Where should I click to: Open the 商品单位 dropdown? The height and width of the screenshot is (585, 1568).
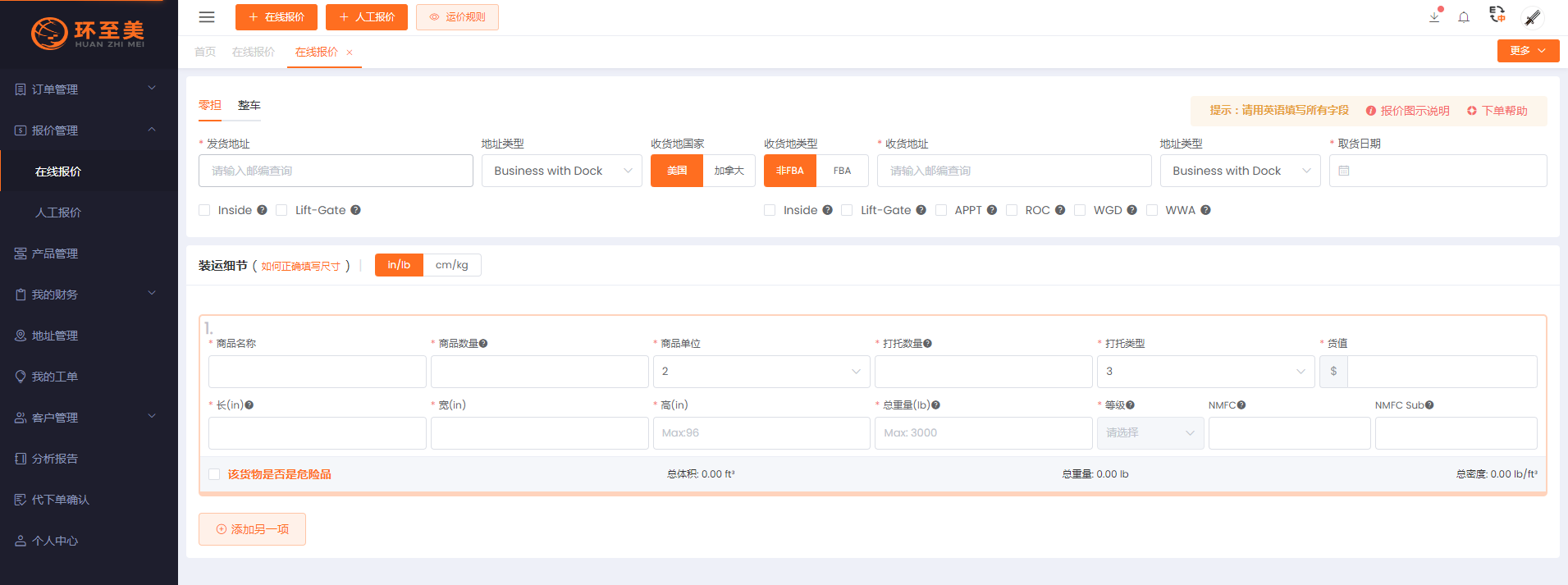click(x=761, y=372)
